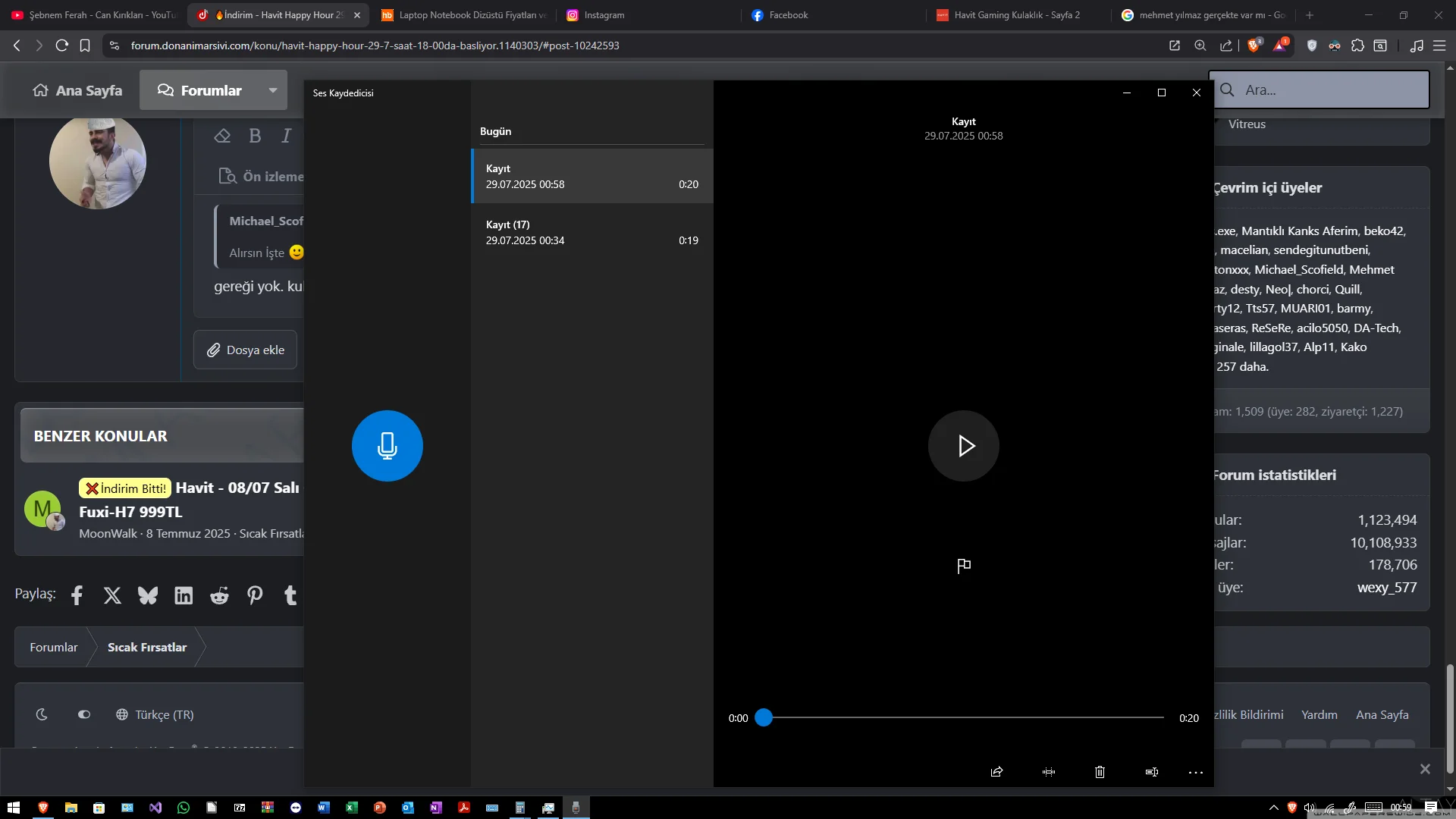Switch to the Instagram browser tab

[x=604, y=15]
